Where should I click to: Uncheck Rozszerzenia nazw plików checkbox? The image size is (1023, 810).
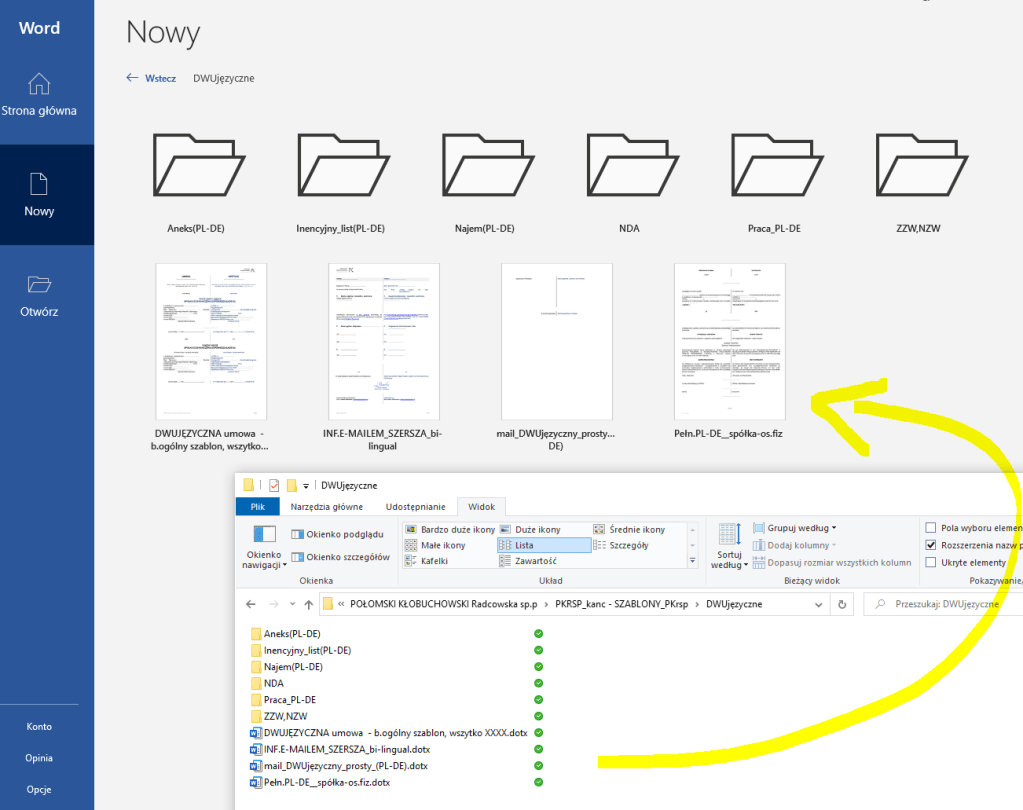tap(932, 545)
